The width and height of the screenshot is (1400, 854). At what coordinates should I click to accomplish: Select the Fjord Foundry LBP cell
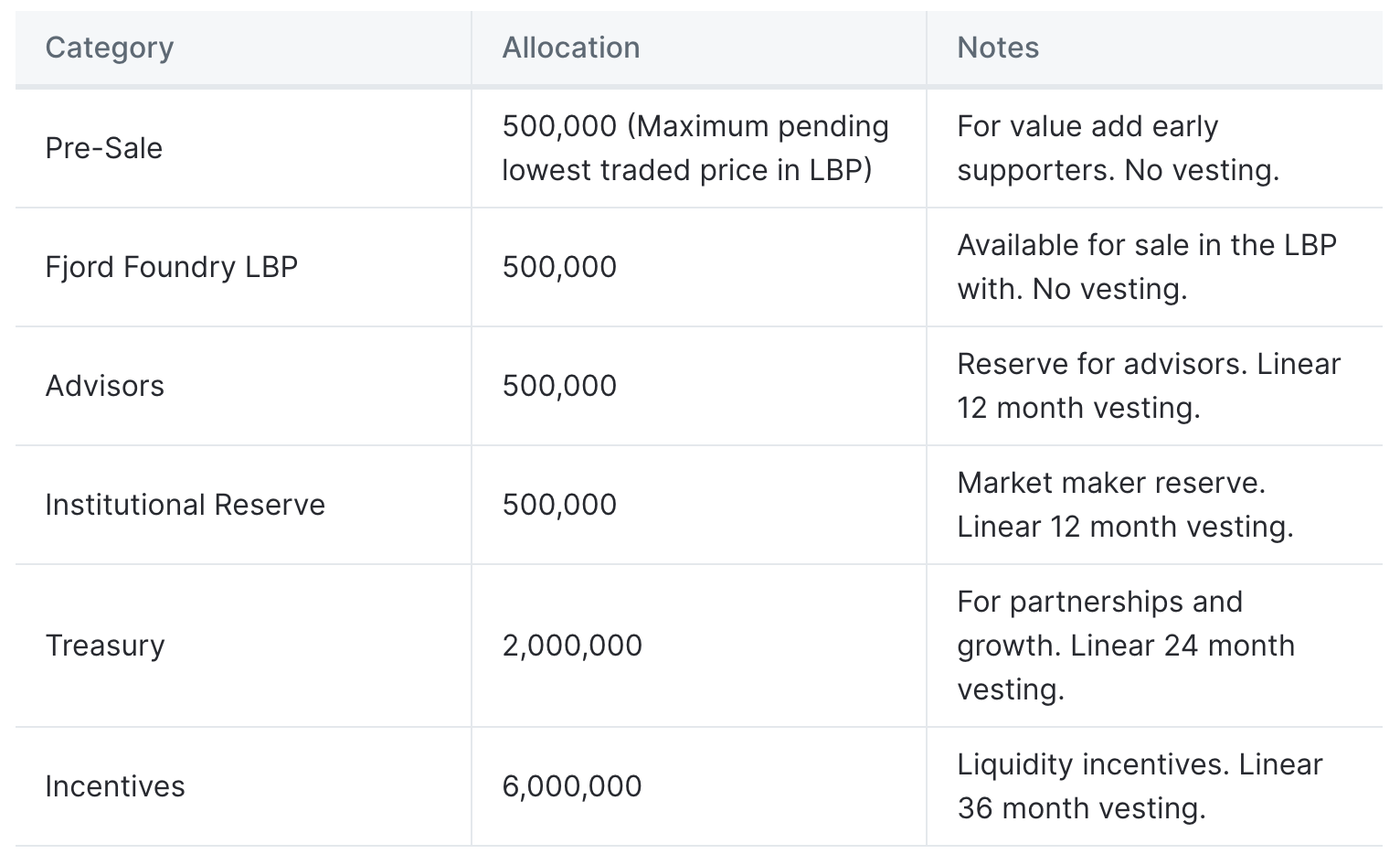172,267
